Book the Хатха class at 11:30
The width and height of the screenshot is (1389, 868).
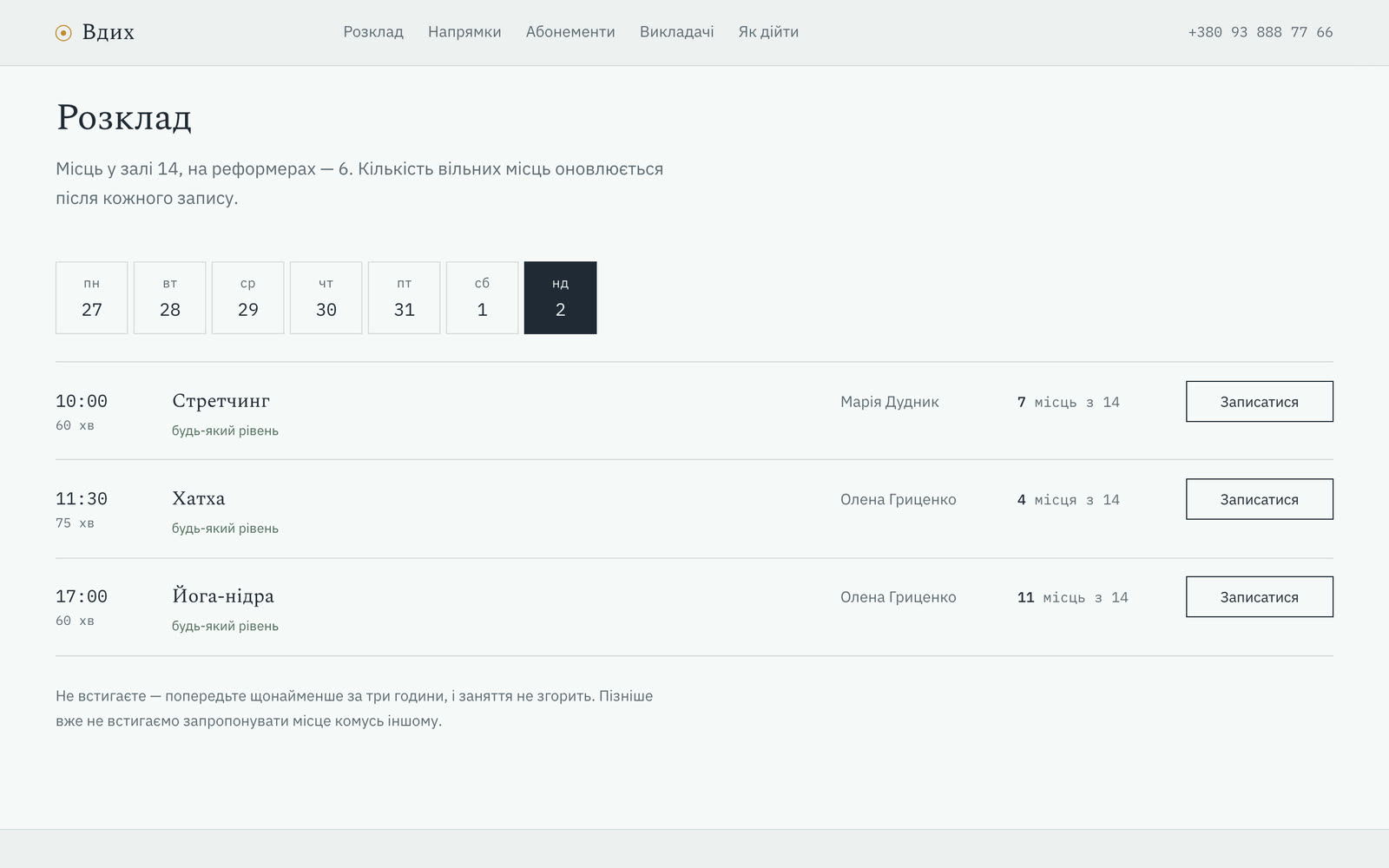click(x=1260, y=499)
